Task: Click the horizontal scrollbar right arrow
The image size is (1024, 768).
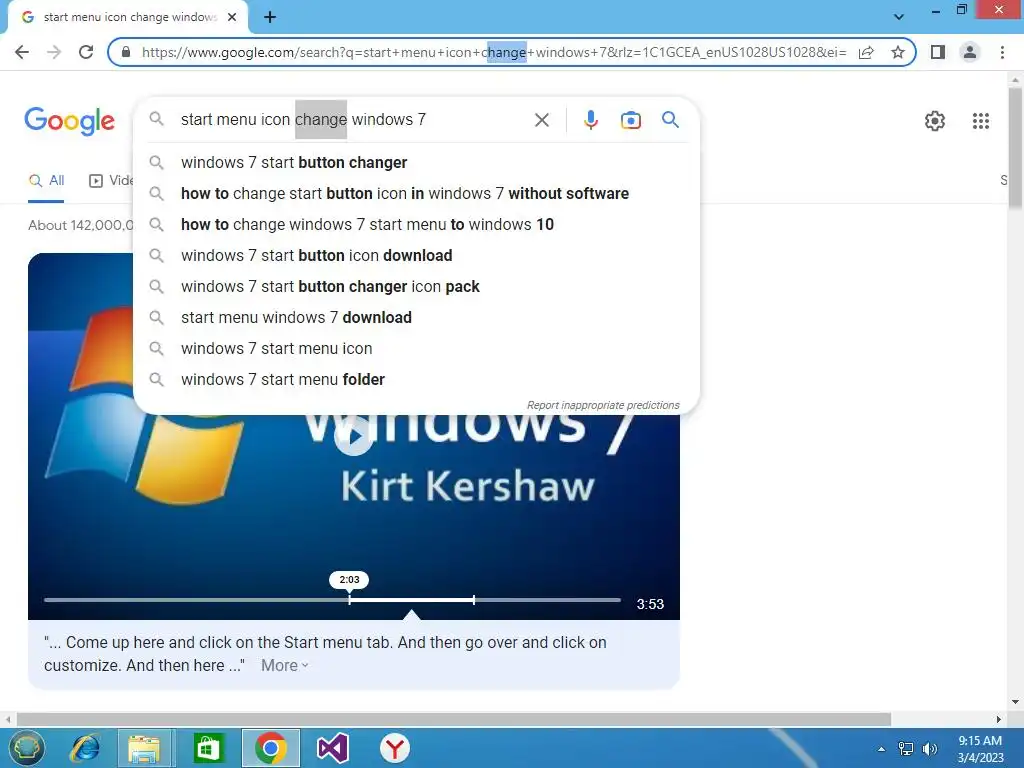Action: click(x=999, y=719)
